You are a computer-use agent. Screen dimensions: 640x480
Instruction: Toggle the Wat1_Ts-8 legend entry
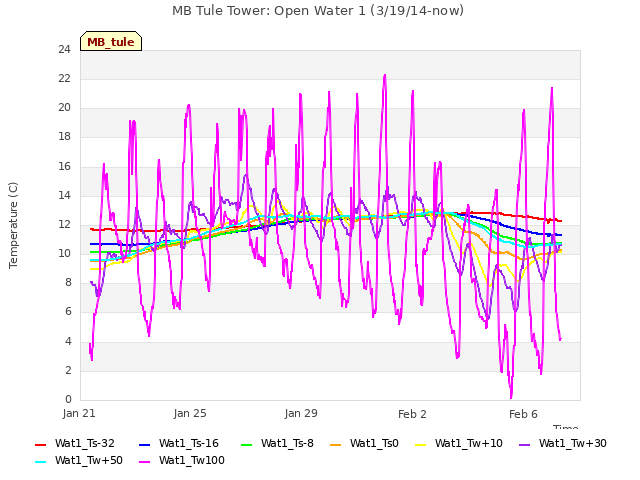pos(278,443)
